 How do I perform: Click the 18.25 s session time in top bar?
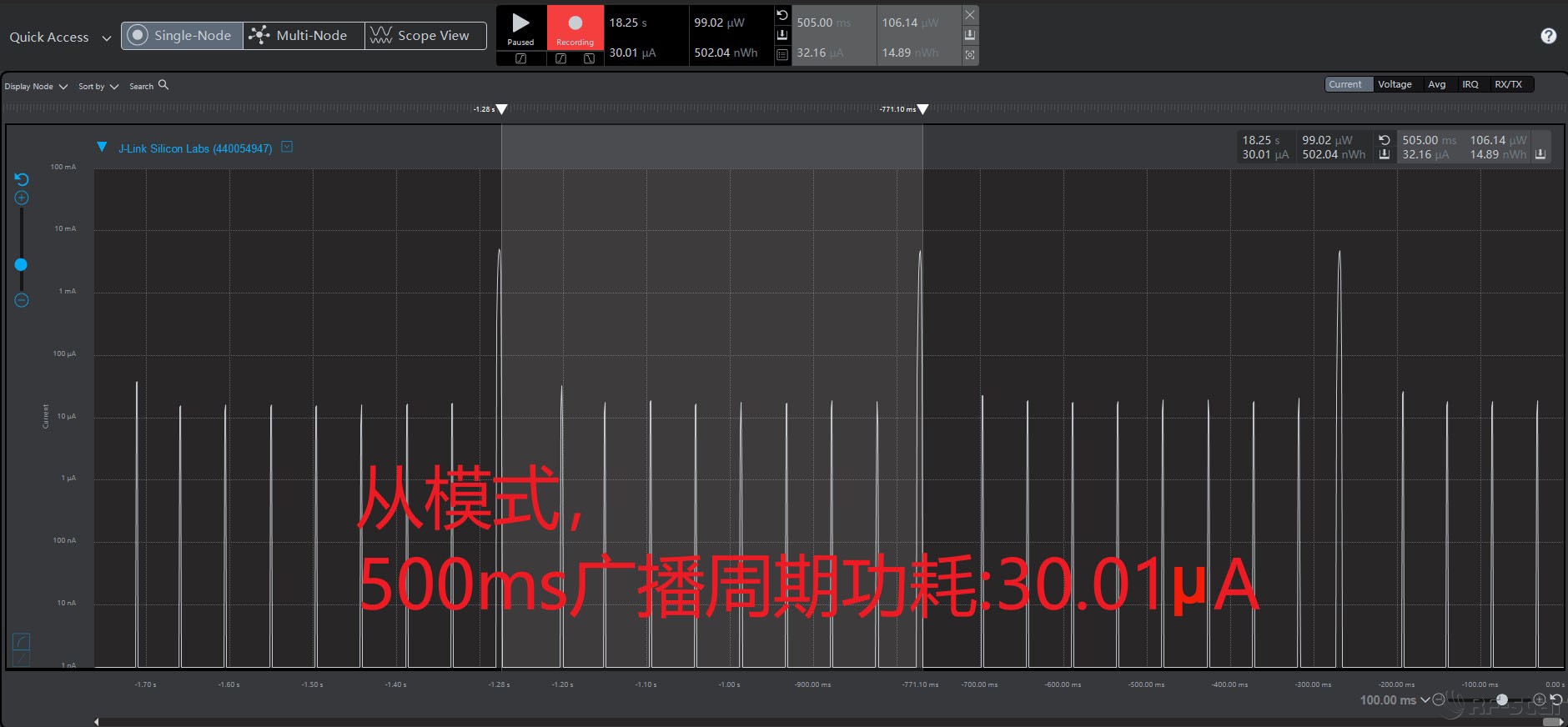[628, 23]
